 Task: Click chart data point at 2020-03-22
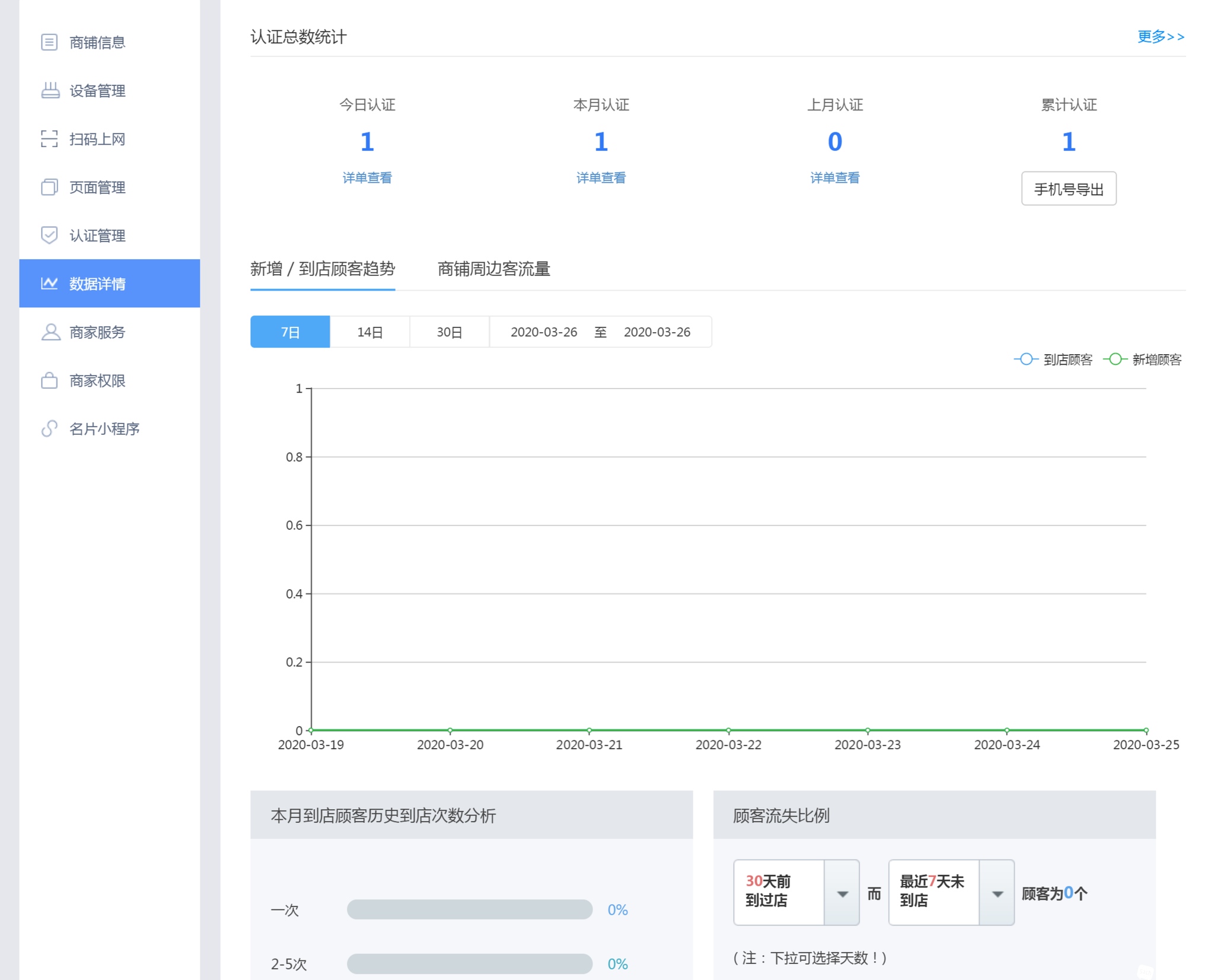[728, 730]
